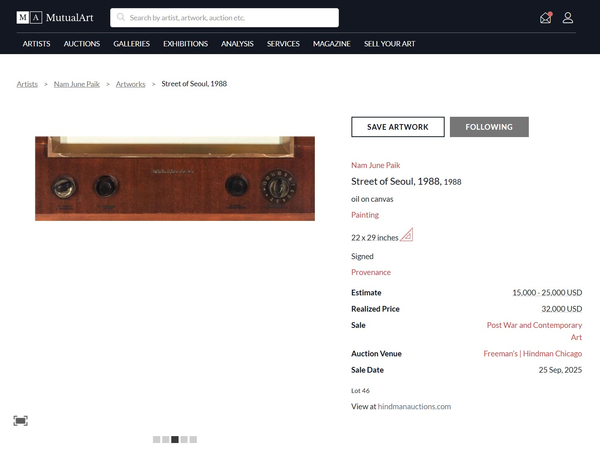Click the dimensions ruler triangle icon
The width and height of the screenshot is (600, 454).
coord(406,235)
